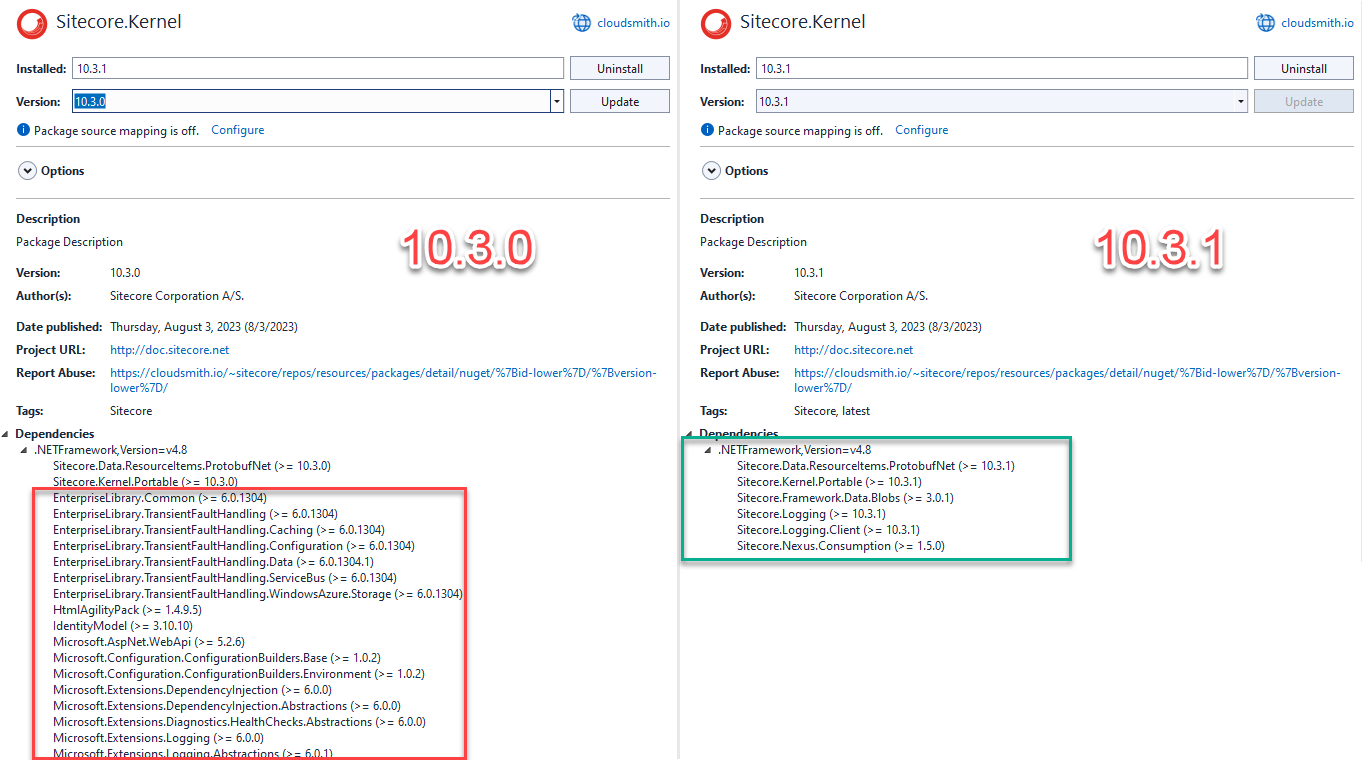Viewport: 1362px width, 760px height.
Task: Click Sitecore.Kernel title in left panel
Action: click(119, 22)
